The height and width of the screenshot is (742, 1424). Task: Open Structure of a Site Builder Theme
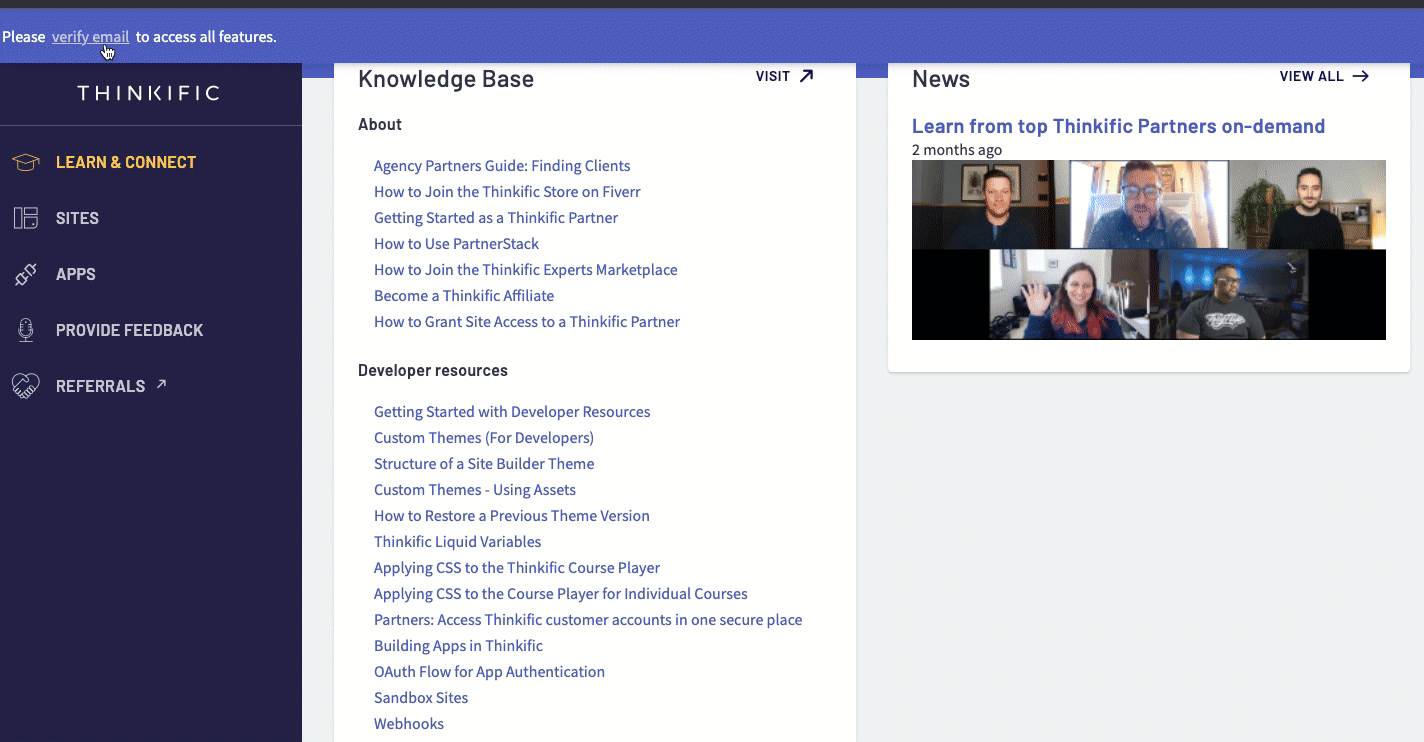point(484,464)
